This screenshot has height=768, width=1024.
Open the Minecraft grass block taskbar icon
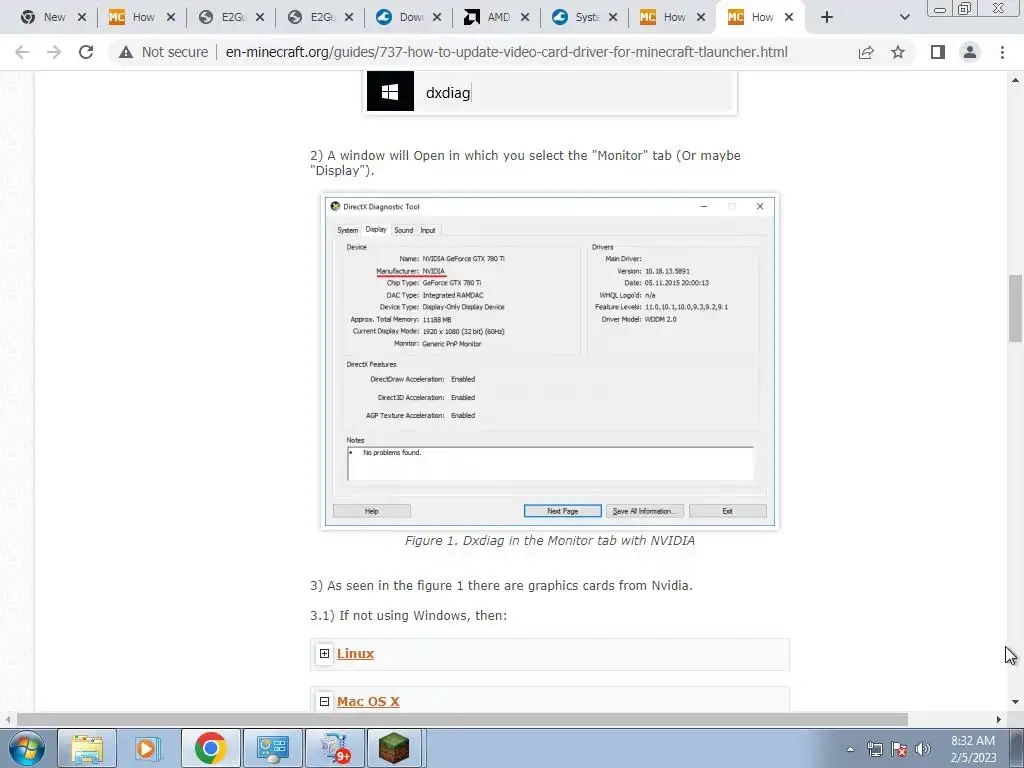[x=394, y=748]
